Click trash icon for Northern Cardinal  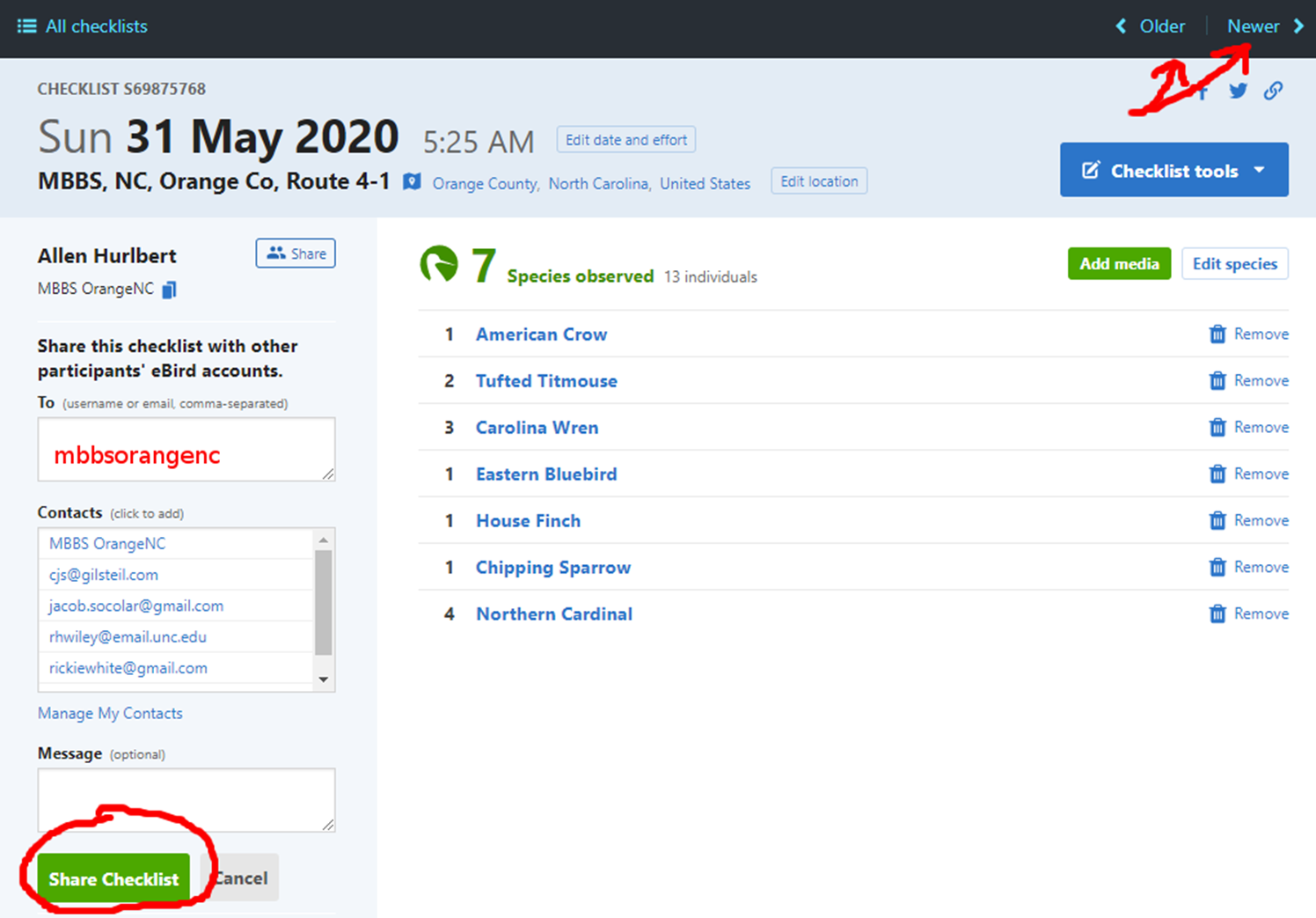[x=1217, y=614]
